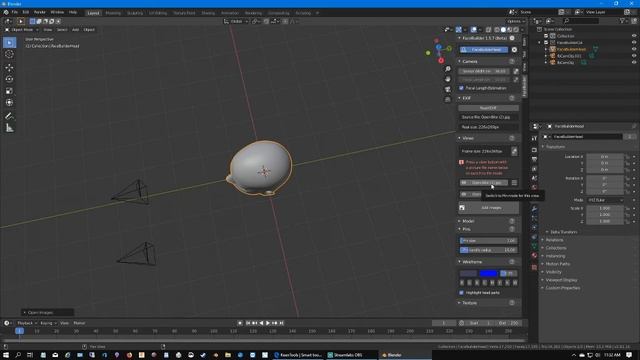
Task: Open the Render properties tab
Action: [534, 150]
